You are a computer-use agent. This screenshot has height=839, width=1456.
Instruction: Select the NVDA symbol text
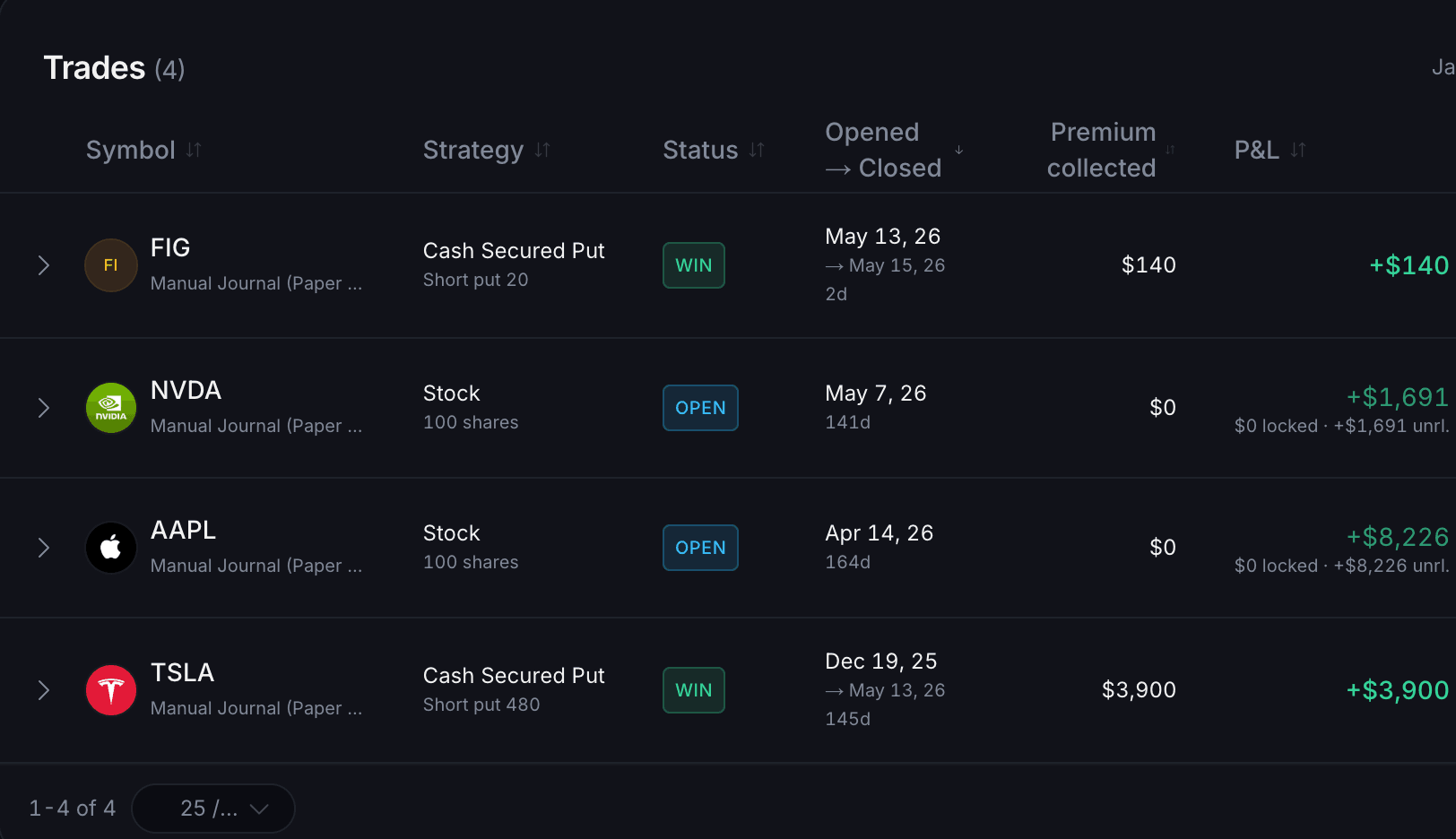point(186,390)
